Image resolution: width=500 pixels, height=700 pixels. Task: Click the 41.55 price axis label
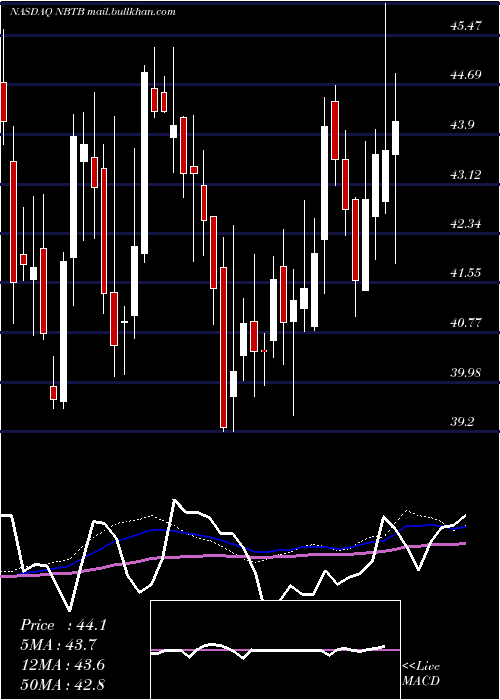(466, 273)
